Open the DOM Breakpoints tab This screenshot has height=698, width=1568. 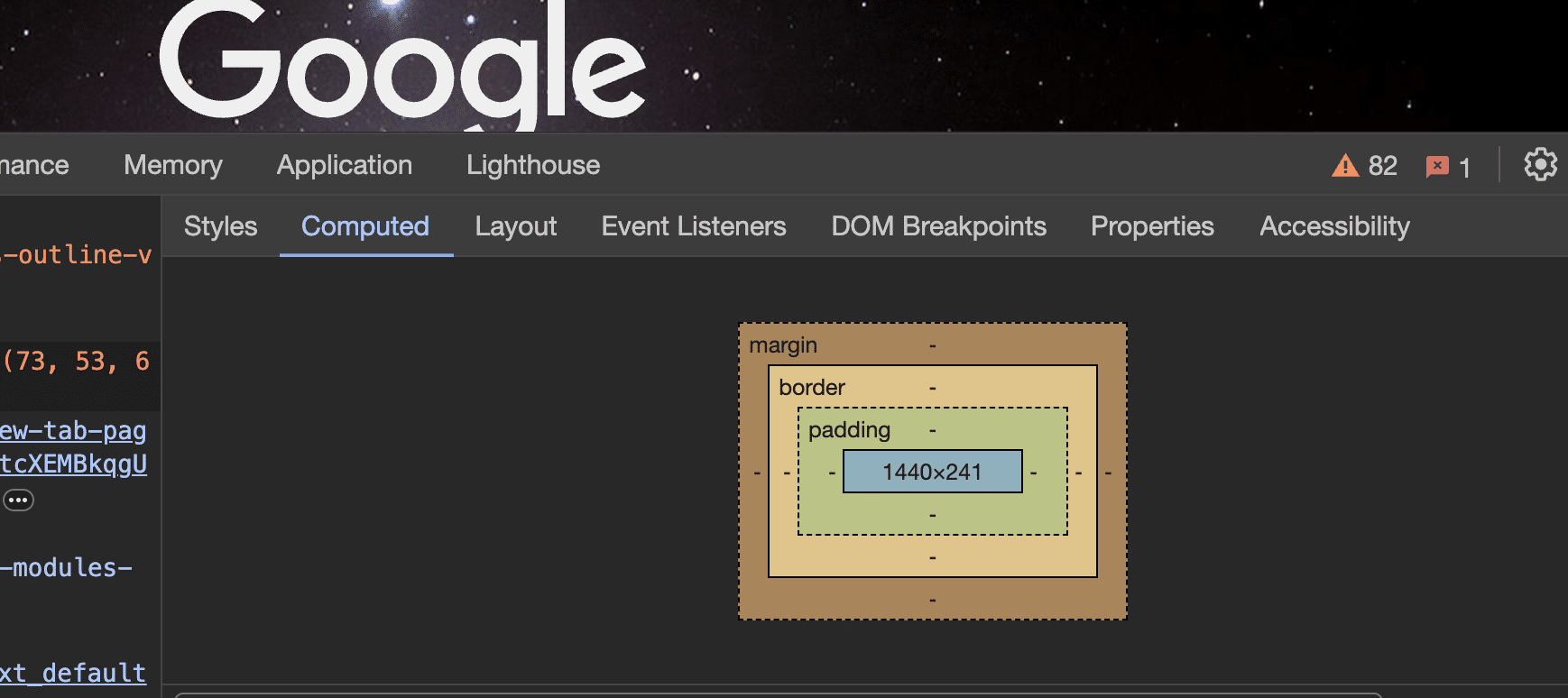coord(939,226)
